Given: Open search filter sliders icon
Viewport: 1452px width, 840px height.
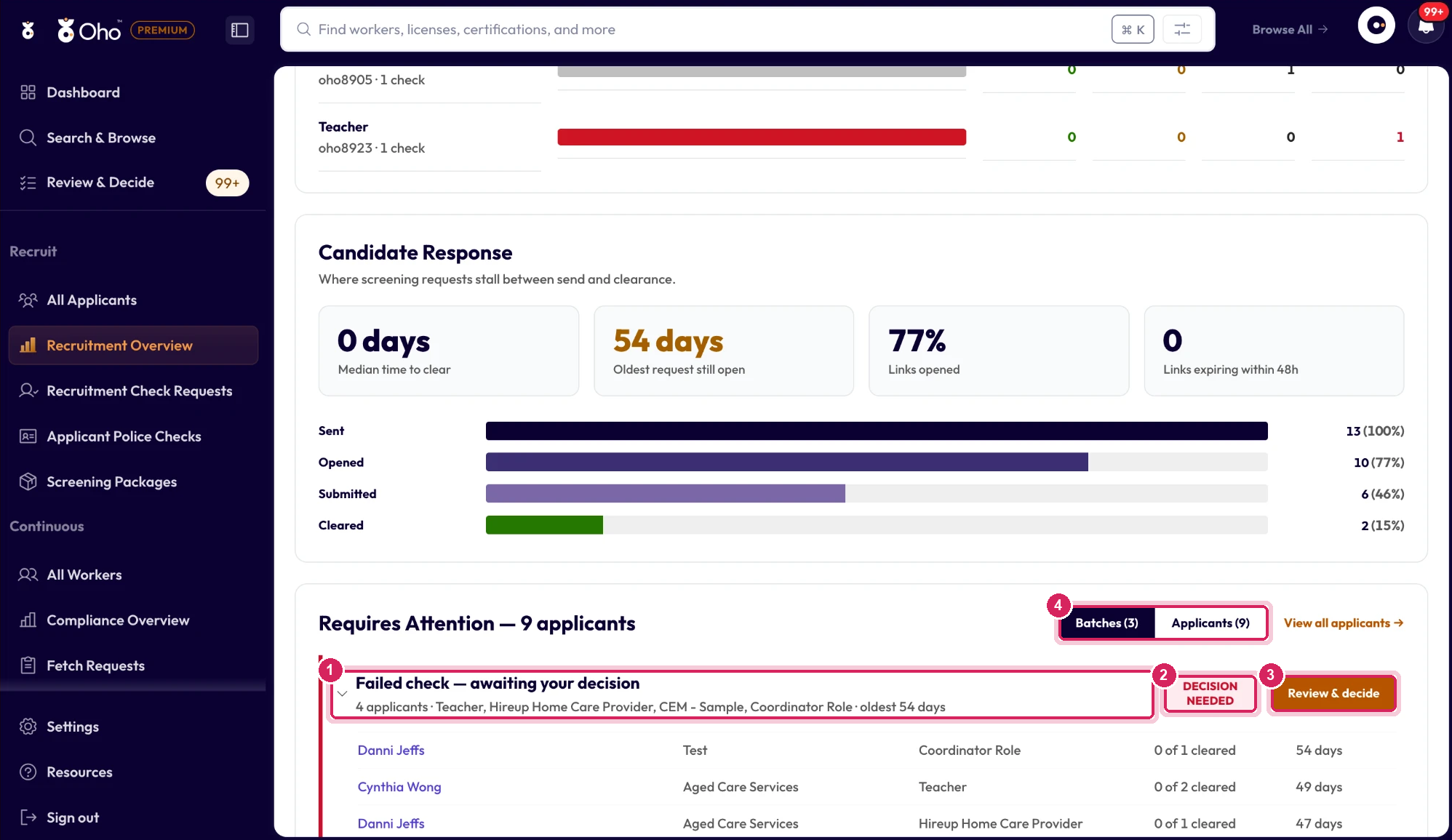Looking at the screenshot, I should point(1182,29).
